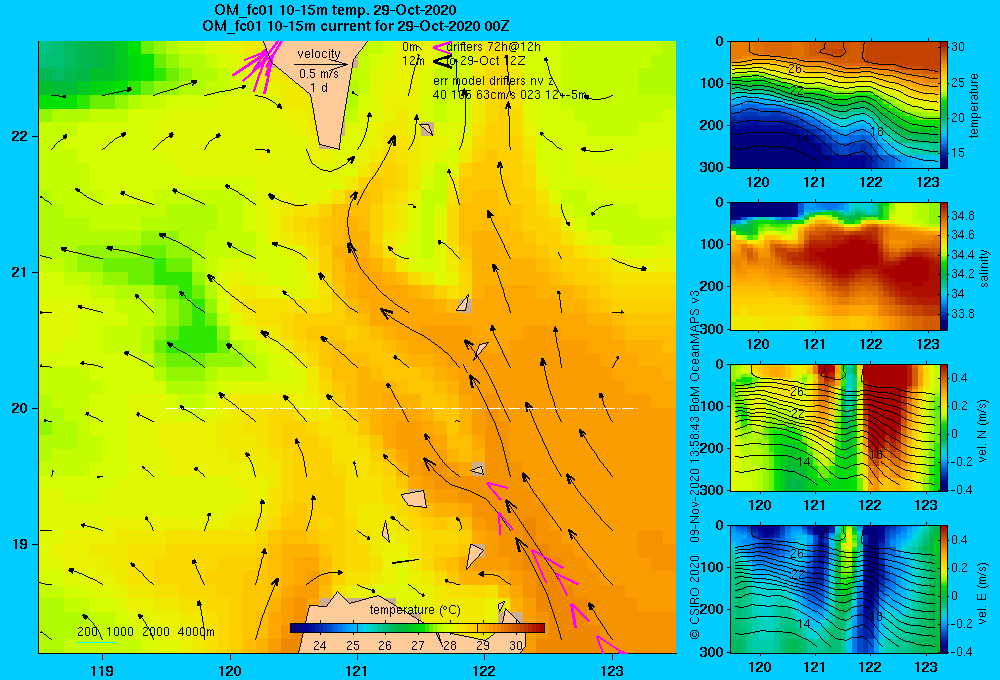This screenshot has width=1000, height=680.
Task: Click the black velocity scale arrow in the legend
Action: (321, 64)
